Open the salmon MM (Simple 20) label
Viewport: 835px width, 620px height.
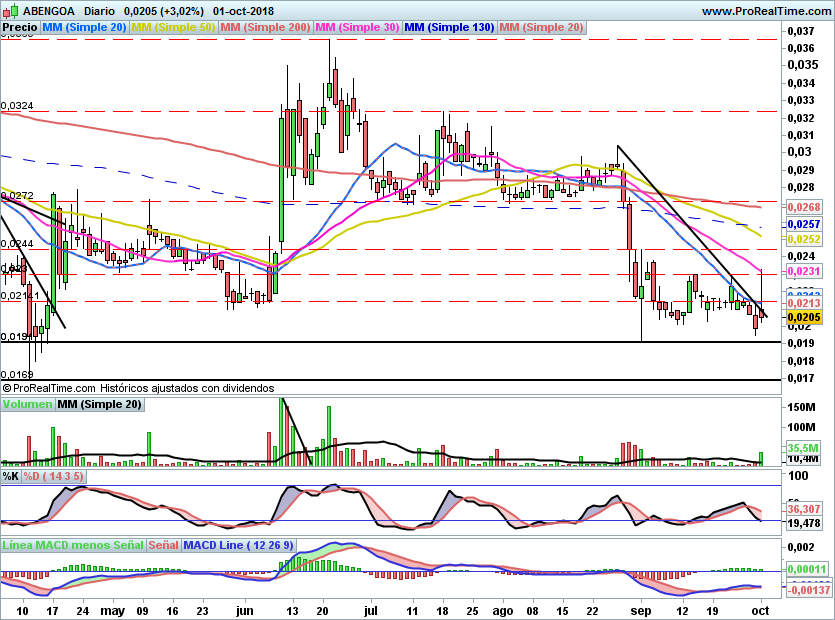542,28
